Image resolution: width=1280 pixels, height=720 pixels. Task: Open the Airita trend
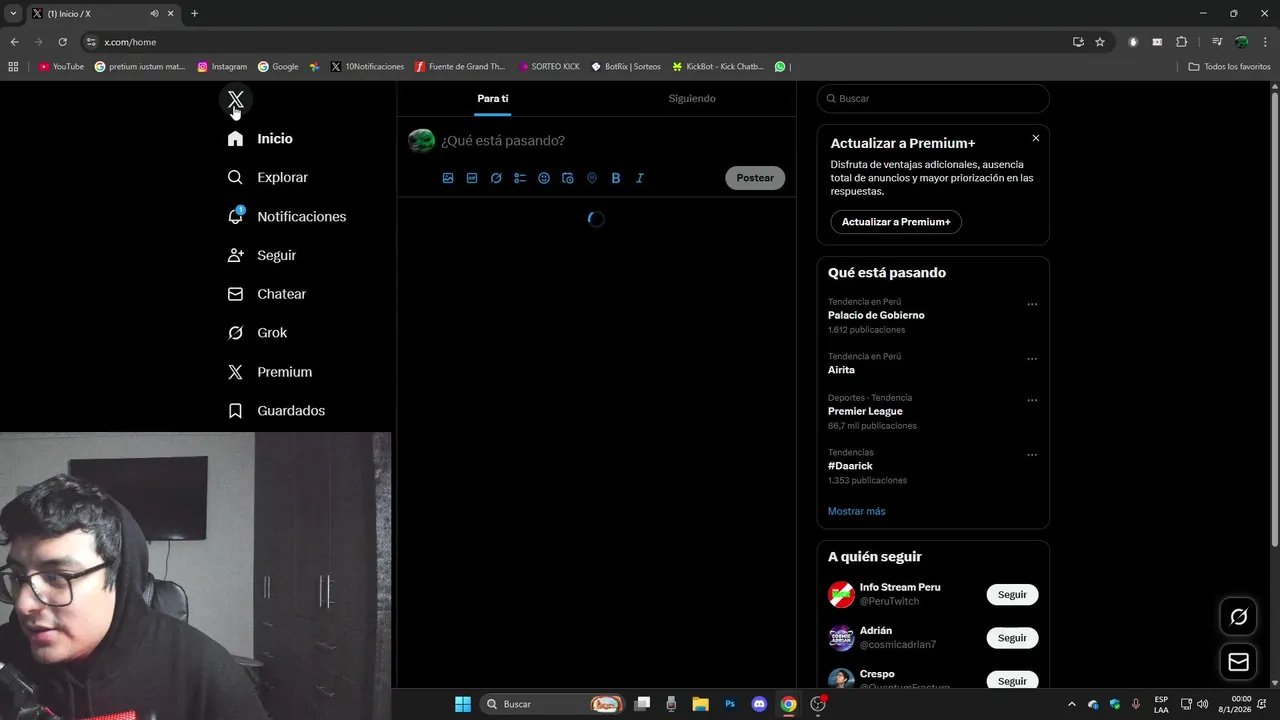click(841, 370)
